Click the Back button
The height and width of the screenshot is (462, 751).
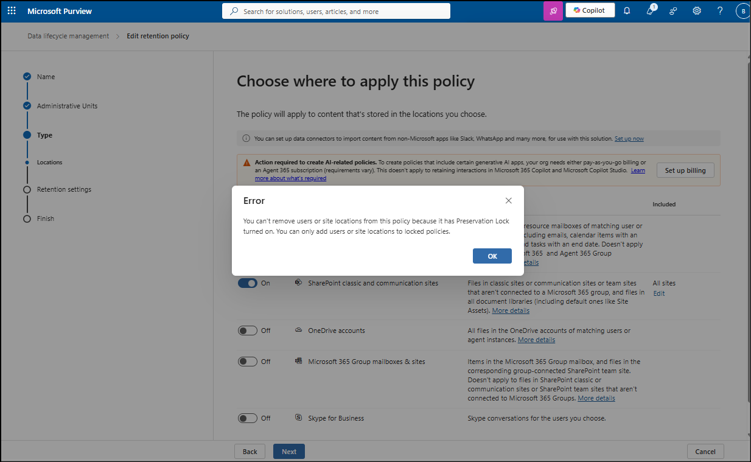[x=250, y=451]
